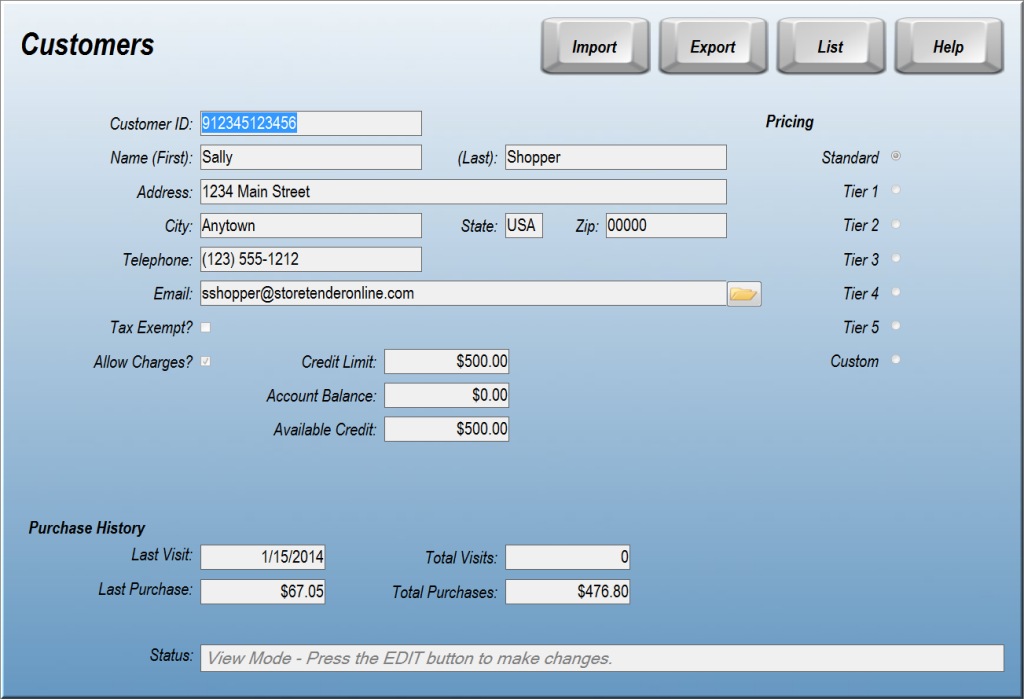Image resolution: width=1024 pixels, height=699 pixels.
Task: Click the Total Visits label
Action: pos(461,558)
